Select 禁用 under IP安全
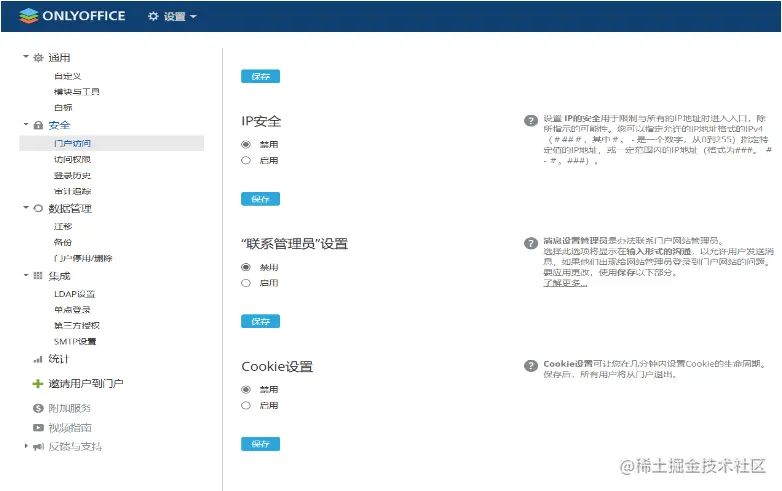The height and width of the screenshot is (491, 782). (x=246, y=145)
